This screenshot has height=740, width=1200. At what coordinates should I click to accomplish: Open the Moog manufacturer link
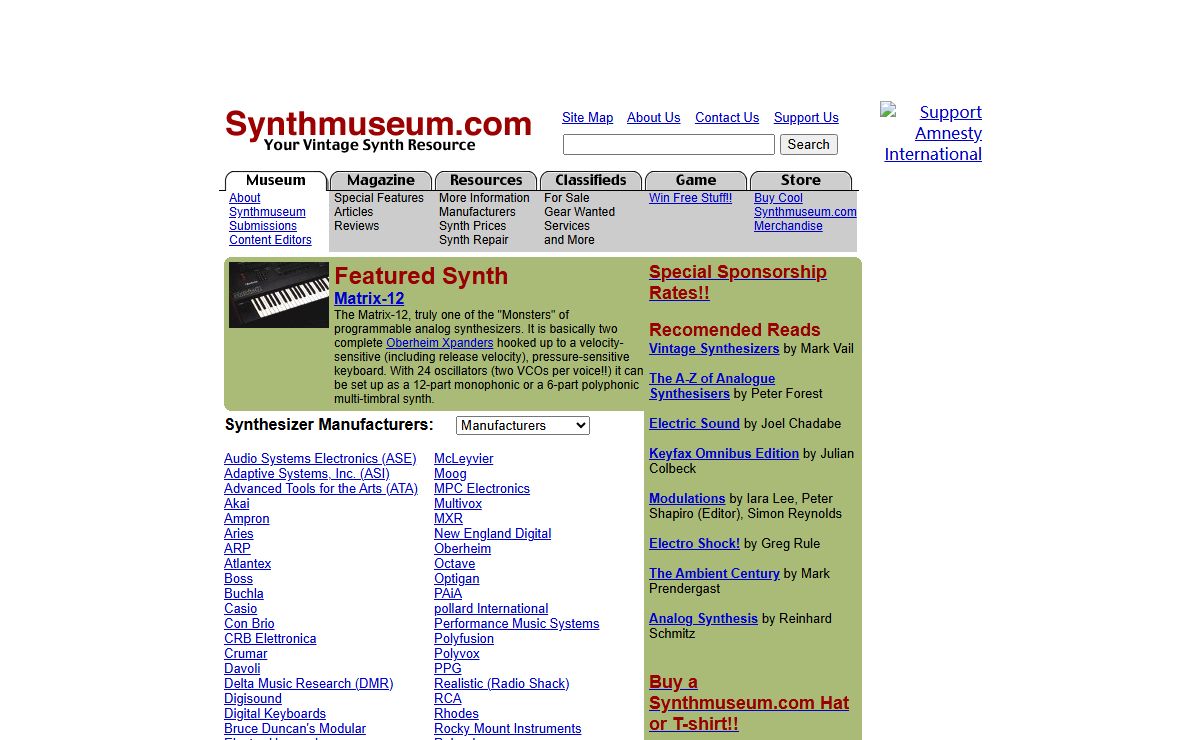point(450,474)
